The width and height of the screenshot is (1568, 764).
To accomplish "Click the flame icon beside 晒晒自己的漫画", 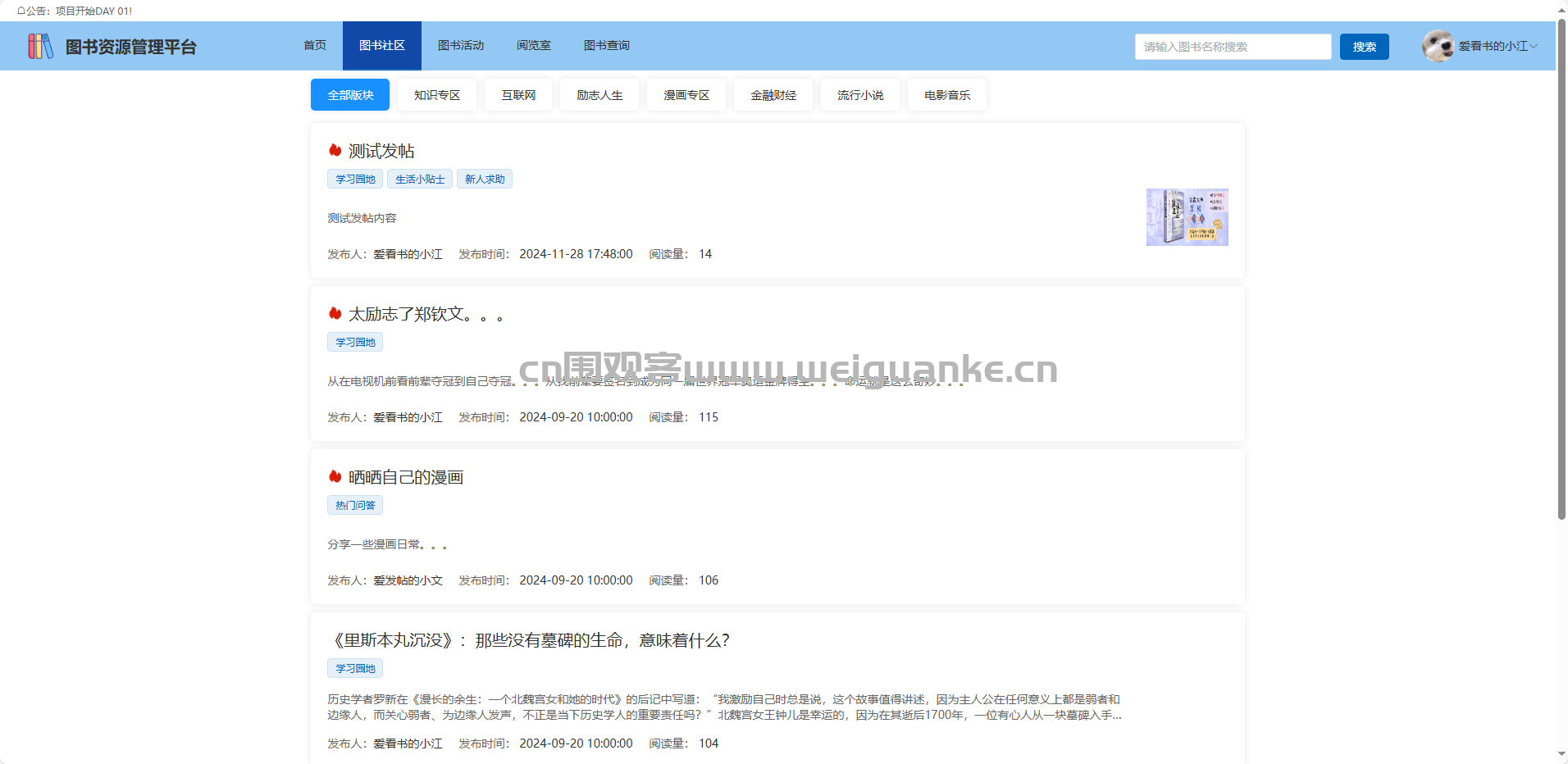I will pos(335,476).
